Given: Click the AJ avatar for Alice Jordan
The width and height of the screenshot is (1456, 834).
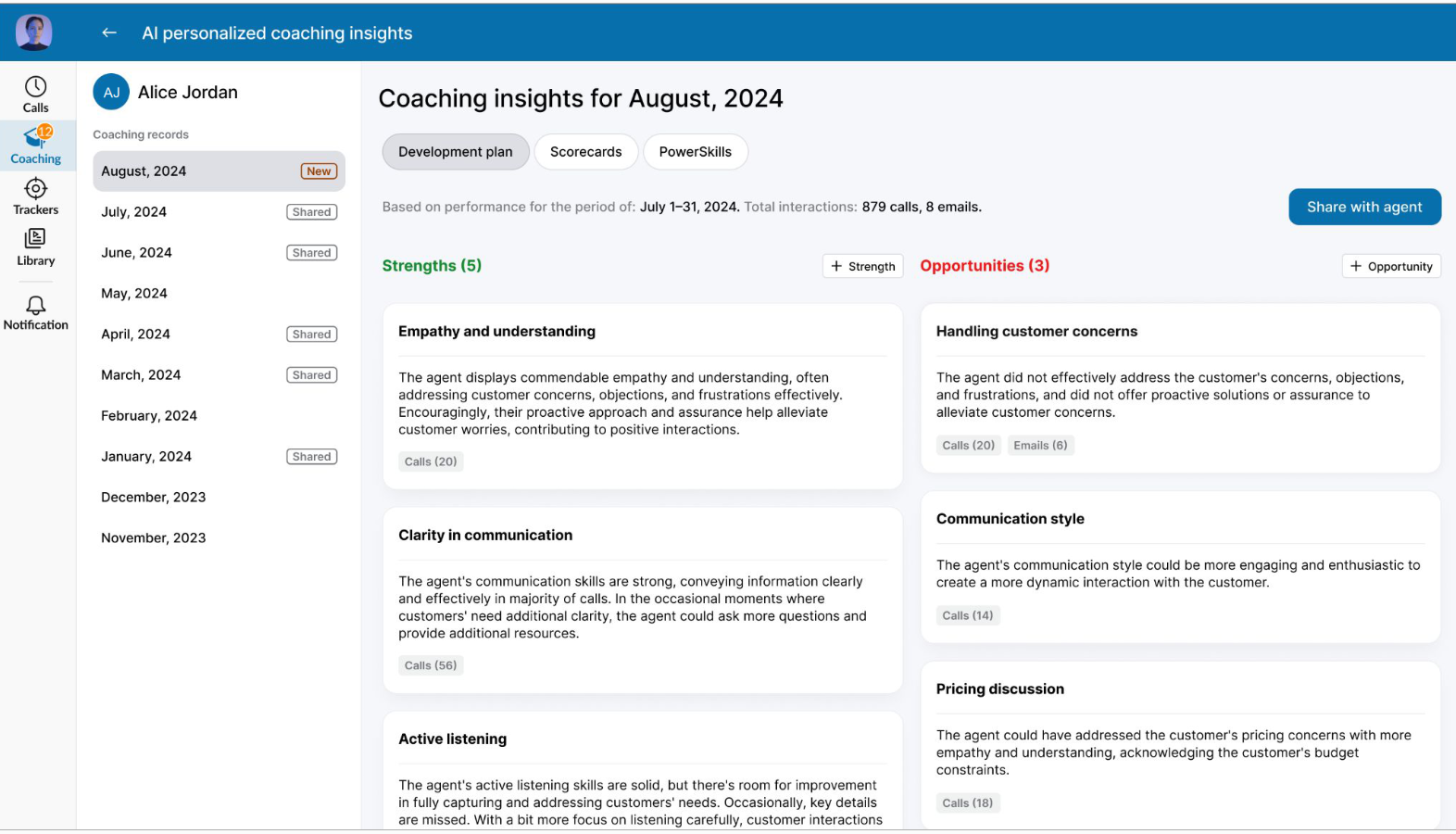Looking at the screenshot, I should click(111, 93).
